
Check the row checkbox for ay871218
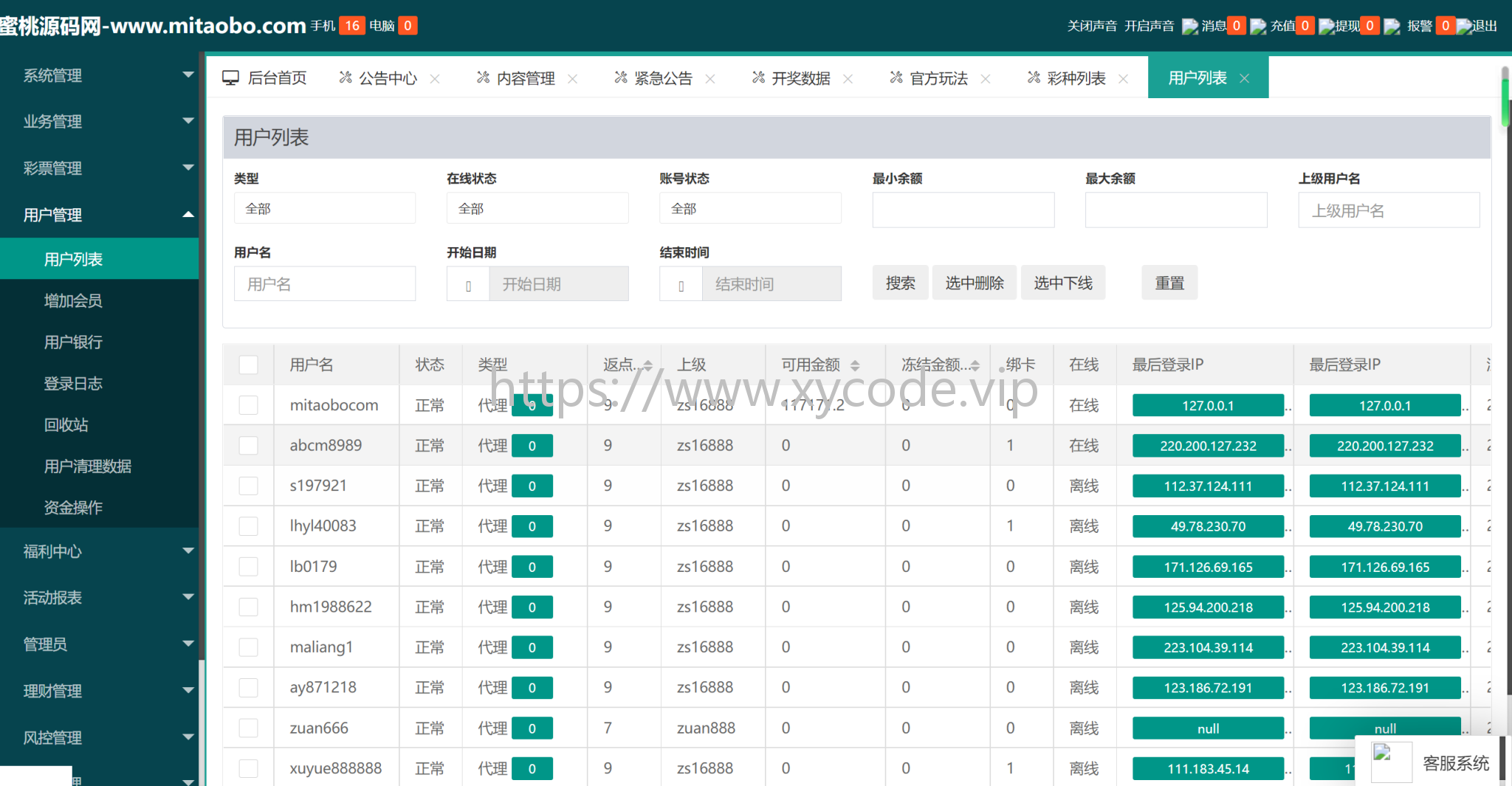tap(249, 688)
